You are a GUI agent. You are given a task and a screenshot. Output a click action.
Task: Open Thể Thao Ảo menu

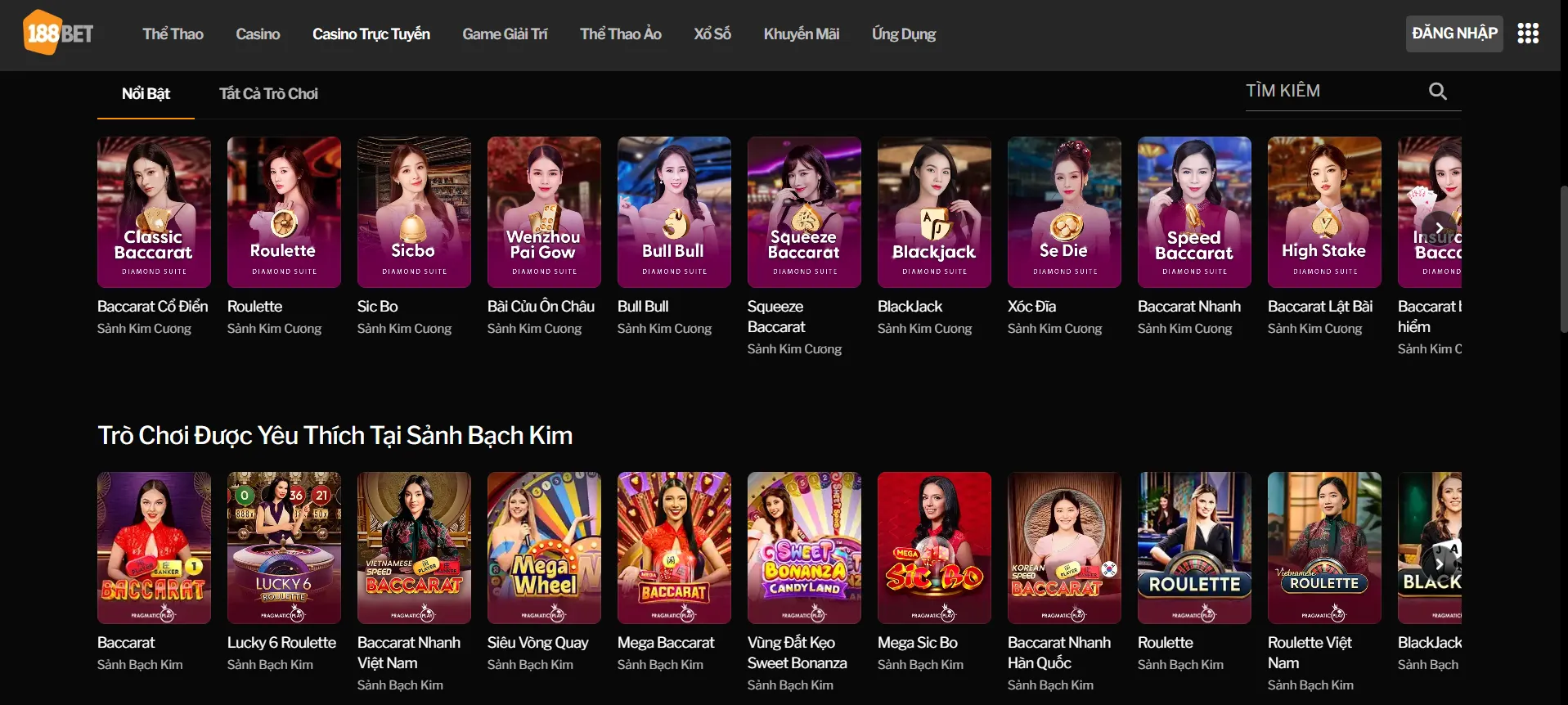click(621, 34)
